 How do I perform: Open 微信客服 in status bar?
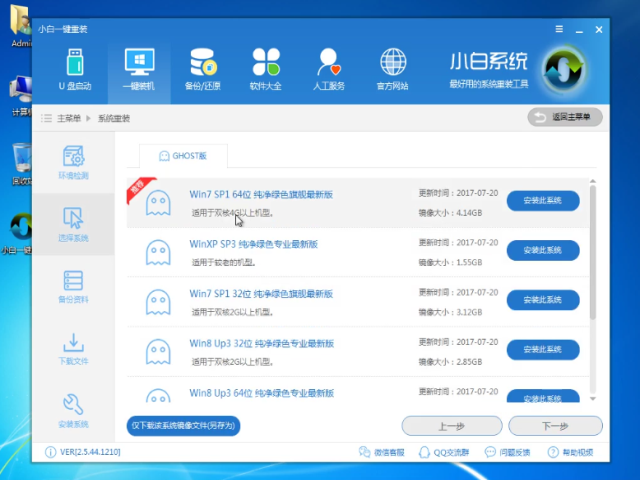(381, 453)
